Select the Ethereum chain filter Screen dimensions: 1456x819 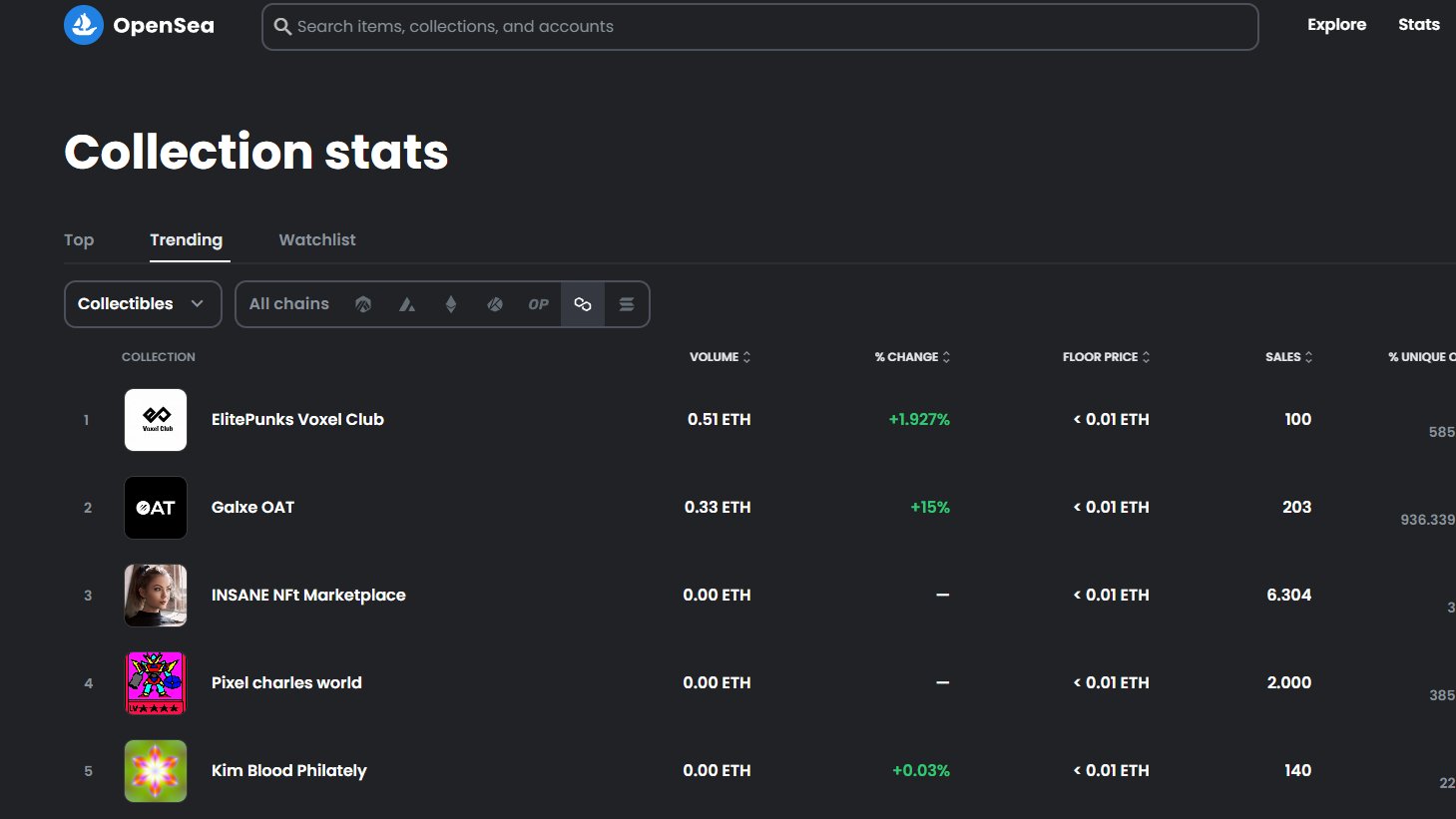(x=451, y=304)
